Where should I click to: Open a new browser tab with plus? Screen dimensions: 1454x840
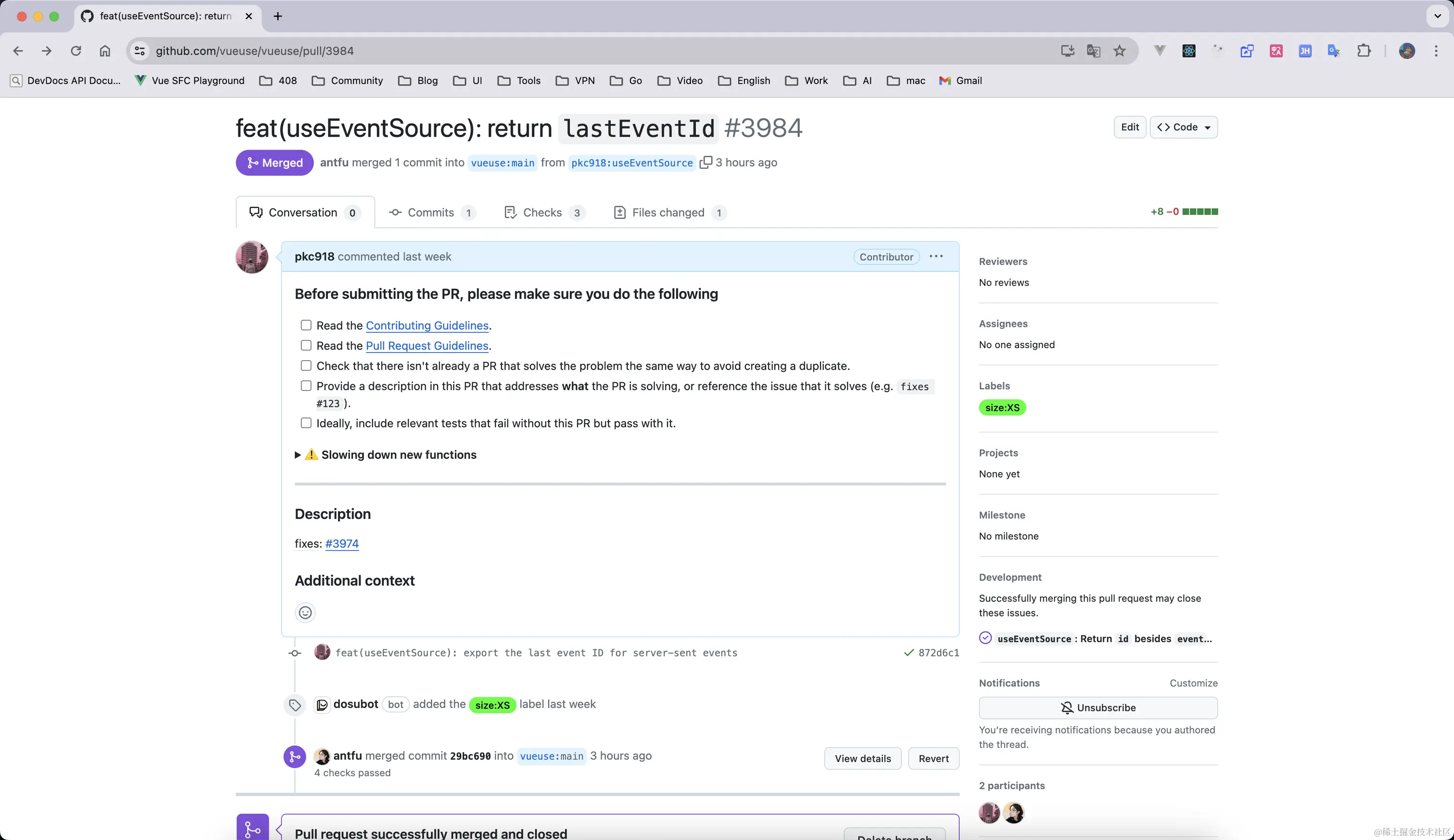coord(277,16)
